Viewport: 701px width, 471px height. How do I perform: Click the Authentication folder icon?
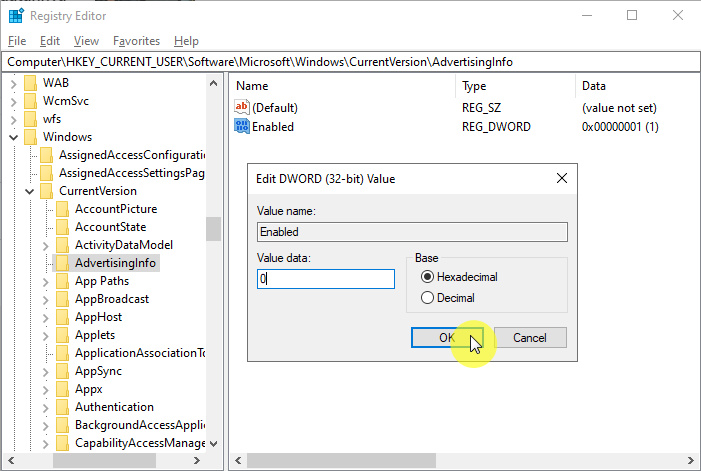pyautogui.click(x=62, y=407)
